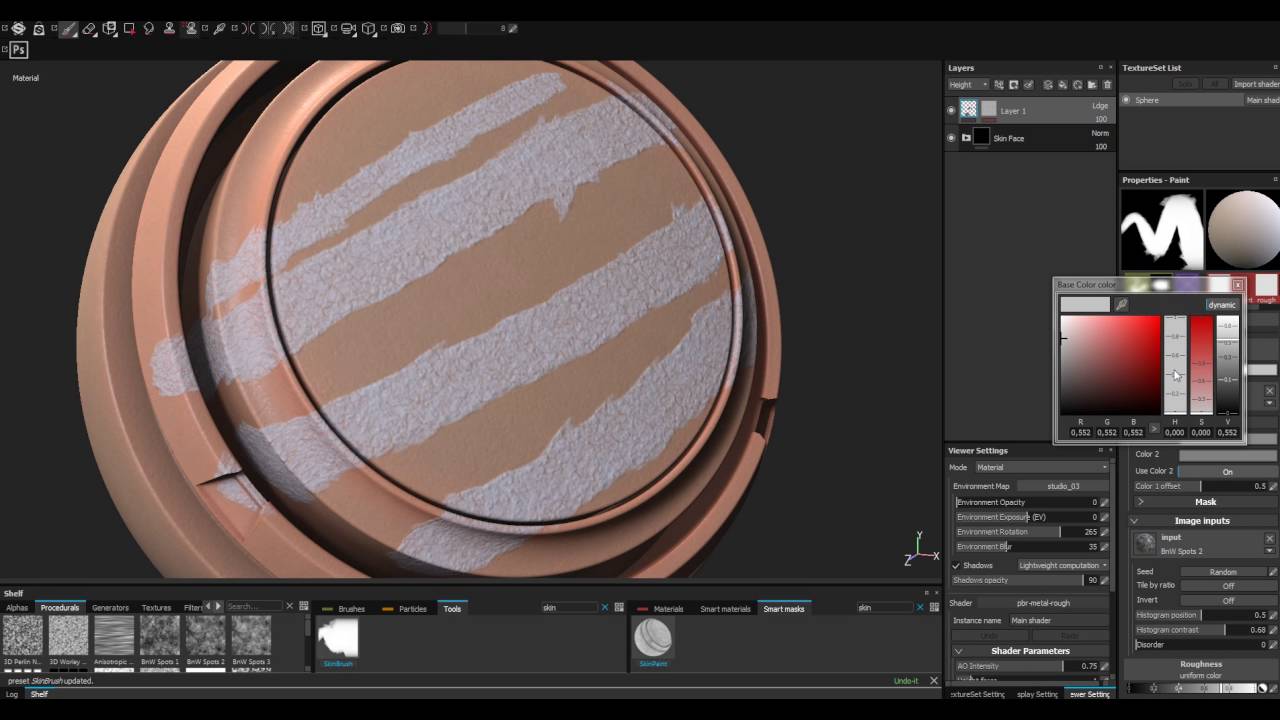1280x720 pixels.
Task: Select the Sphere texture set radio
Action: click(x=1126, y=100)
